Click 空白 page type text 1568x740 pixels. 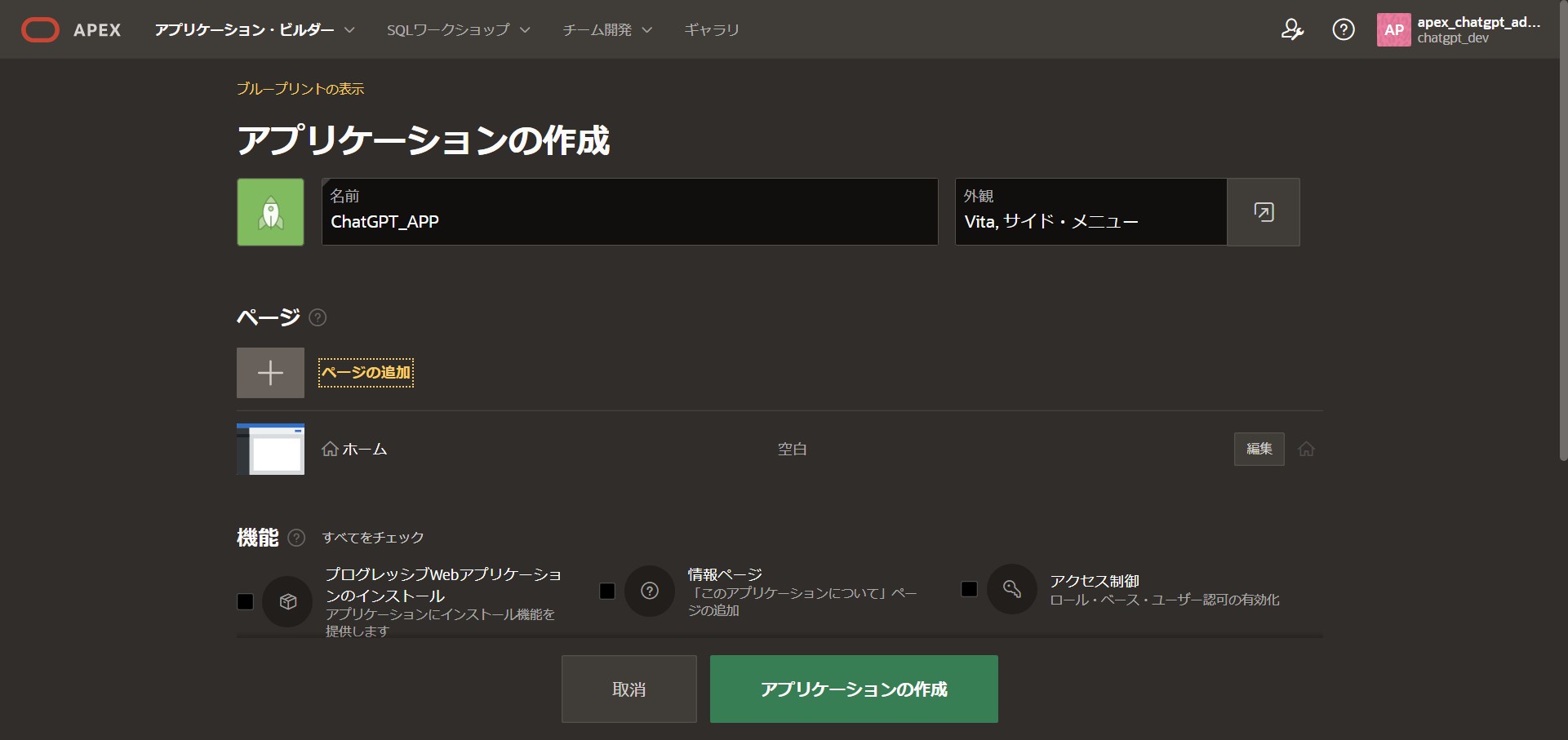point(792,449)
